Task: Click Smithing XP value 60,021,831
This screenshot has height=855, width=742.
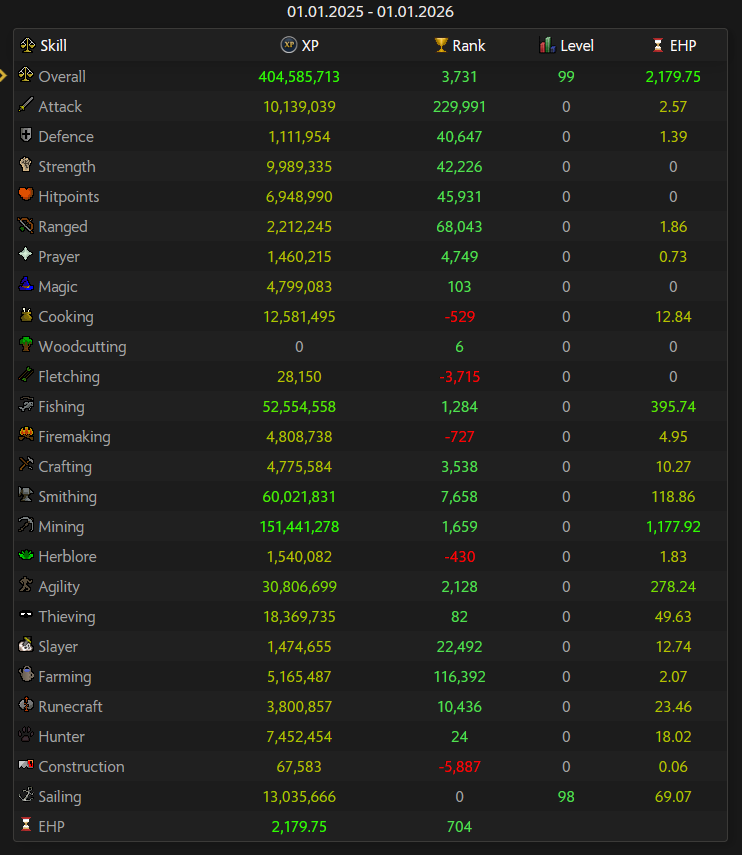Action: tap(299, 497)
